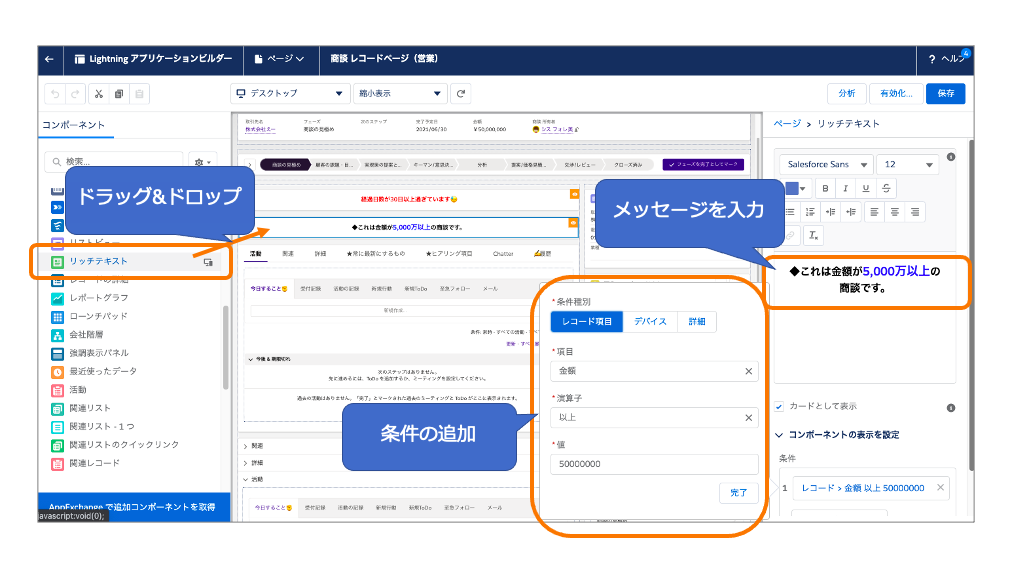This screenshot has width=1010, height=569.
Task: Toggle the カードとして表示 checkbox
Action: click(779, 407)
